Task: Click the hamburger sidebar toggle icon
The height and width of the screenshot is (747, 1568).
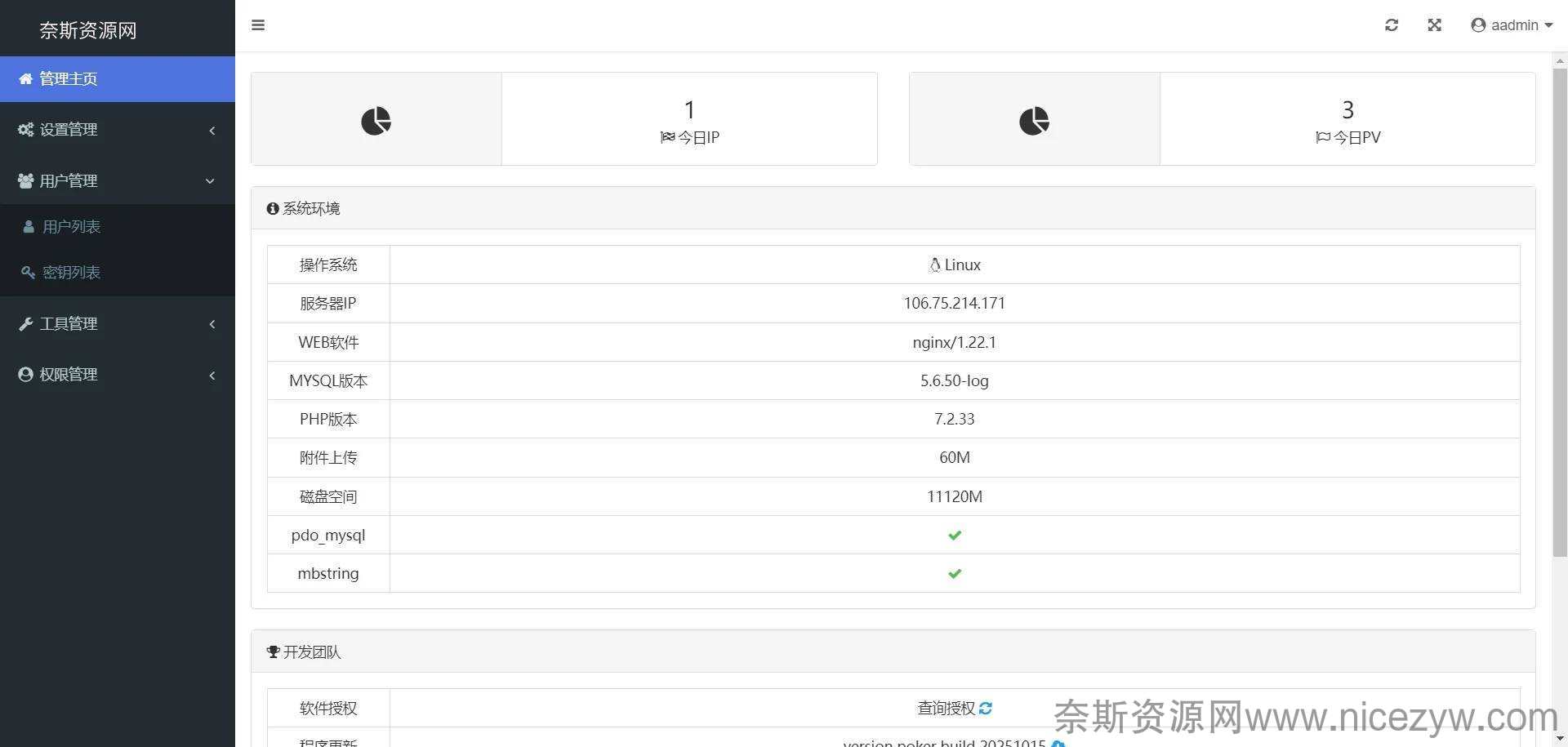Action: 258,25
